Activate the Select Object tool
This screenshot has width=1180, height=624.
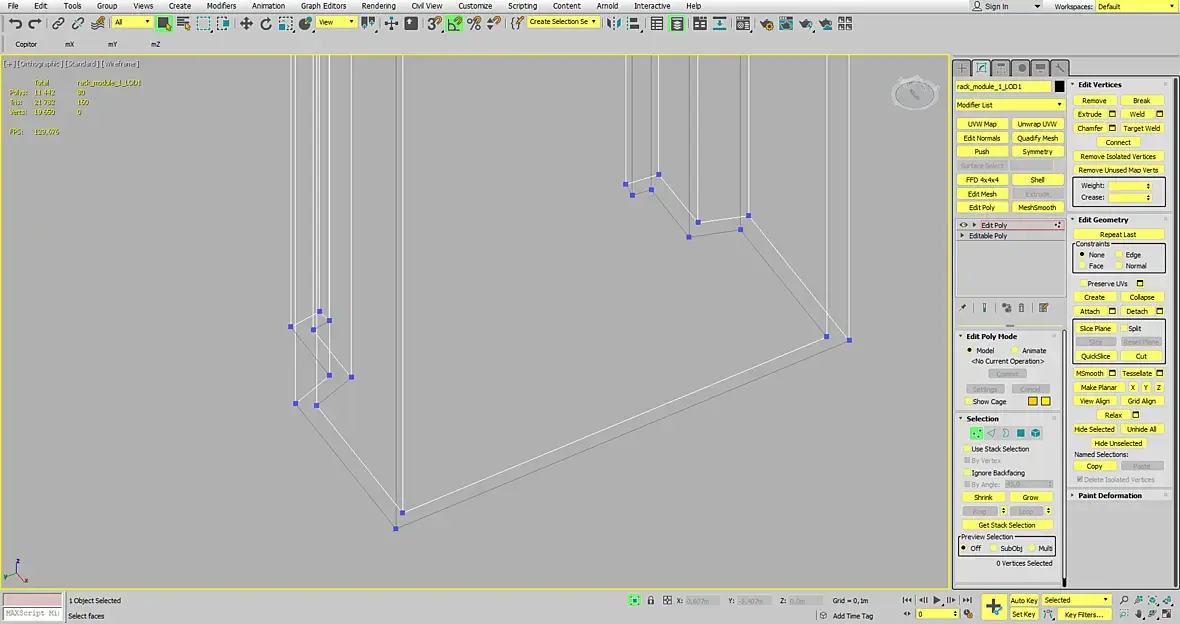tap(163, 24)
